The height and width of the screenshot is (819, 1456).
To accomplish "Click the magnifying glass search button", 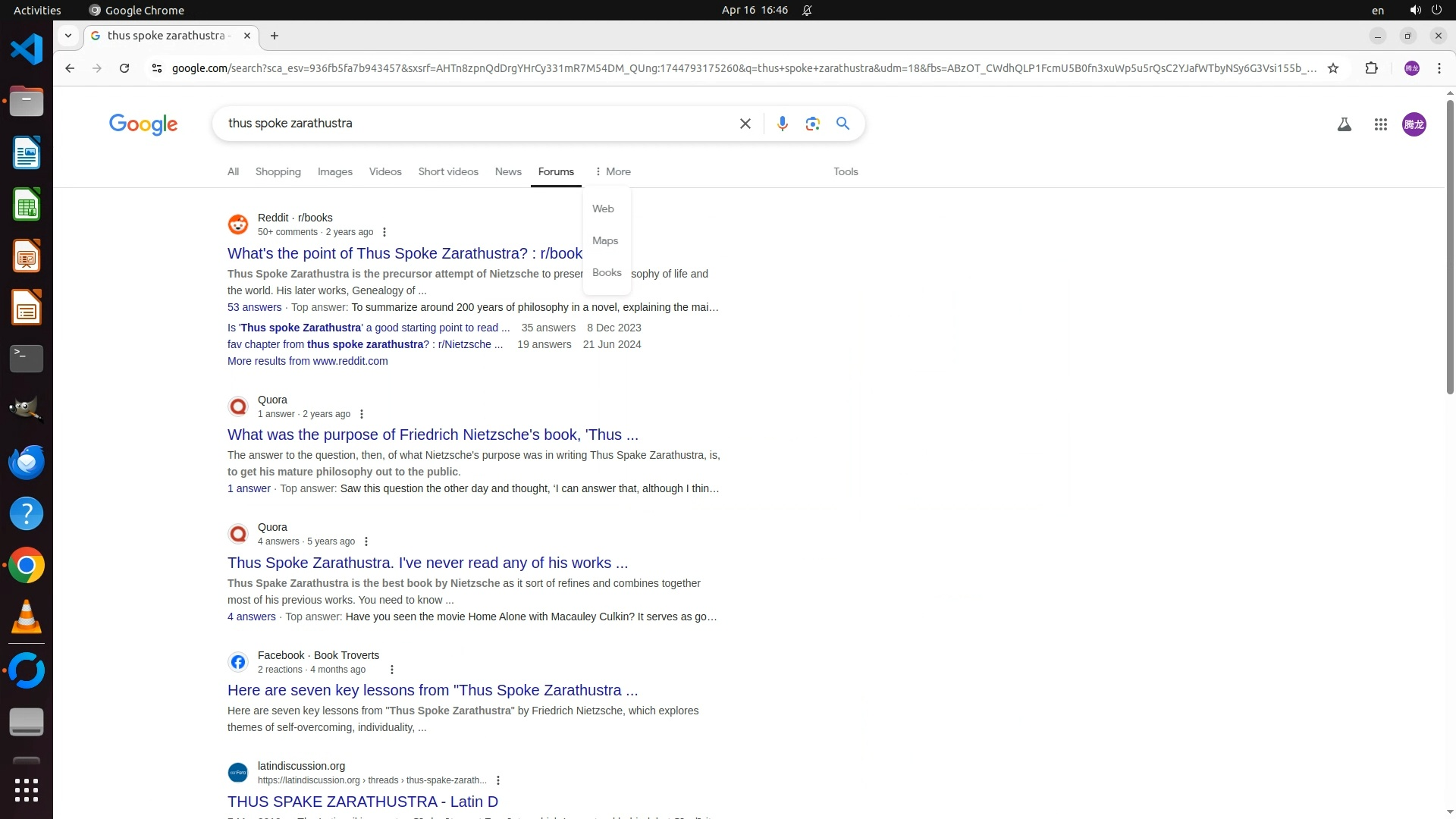I will click(x=843, y=124).
